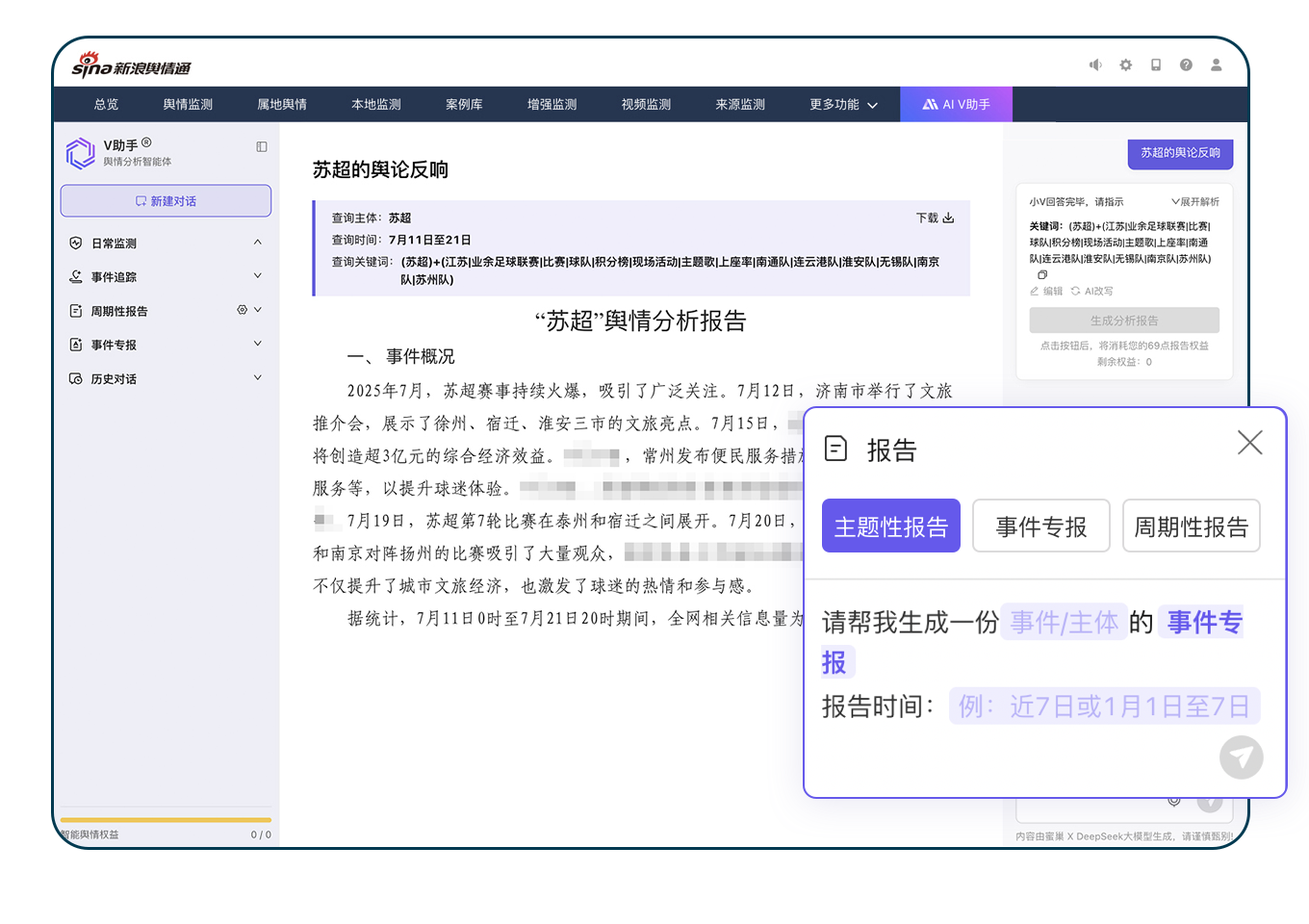Open help via the question mark icon
This screenshot has width=1309, height=924.
tap(1186, 64)
